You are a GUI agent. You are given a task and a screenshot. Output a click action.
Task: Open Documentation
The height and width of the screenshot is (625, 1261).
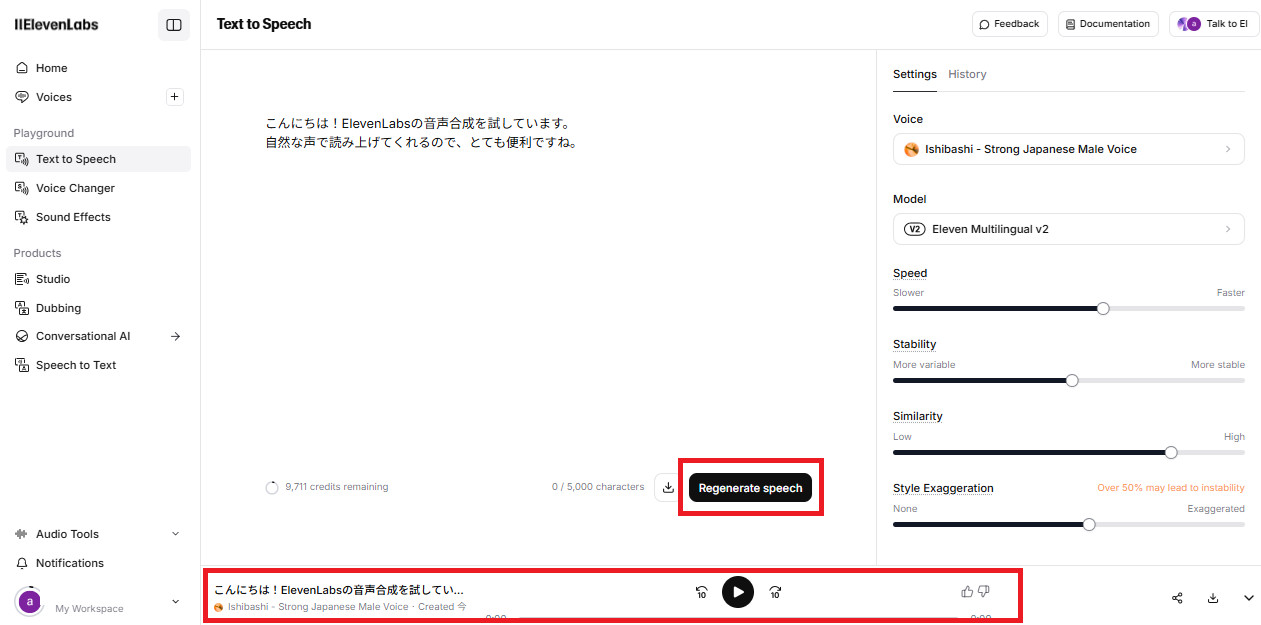coord(1108,24)
